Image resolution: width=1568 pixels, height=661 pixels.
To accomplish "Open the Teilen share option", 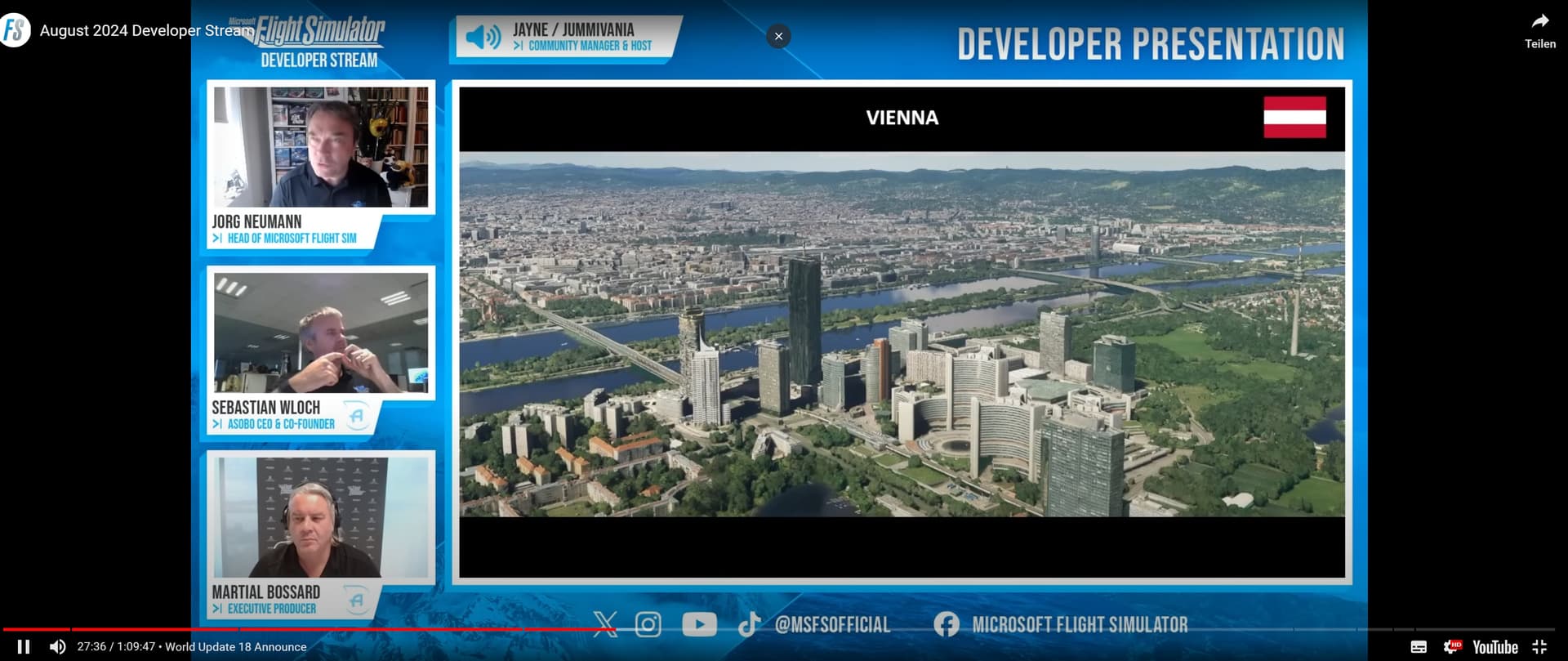I will click(1540, 31).
